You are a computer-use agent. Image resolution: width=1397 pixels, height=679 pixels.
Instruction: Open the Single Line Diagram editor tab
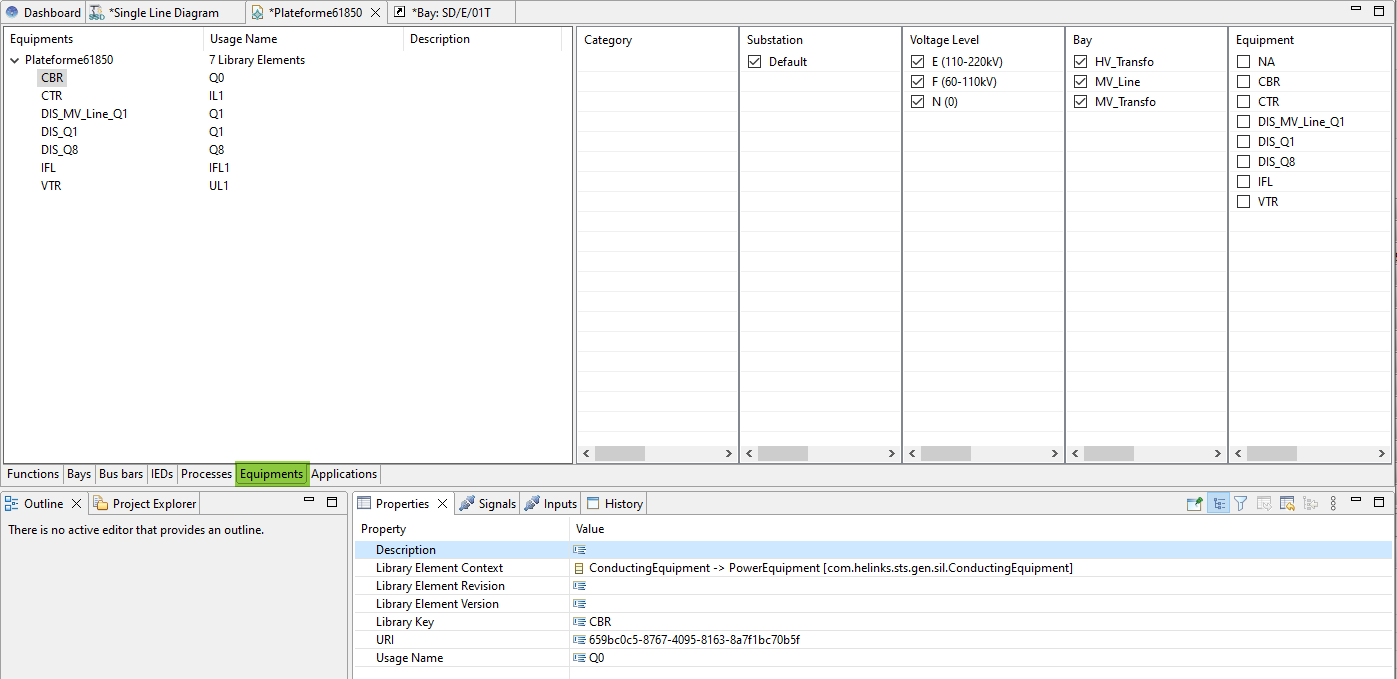coord(166,13)
